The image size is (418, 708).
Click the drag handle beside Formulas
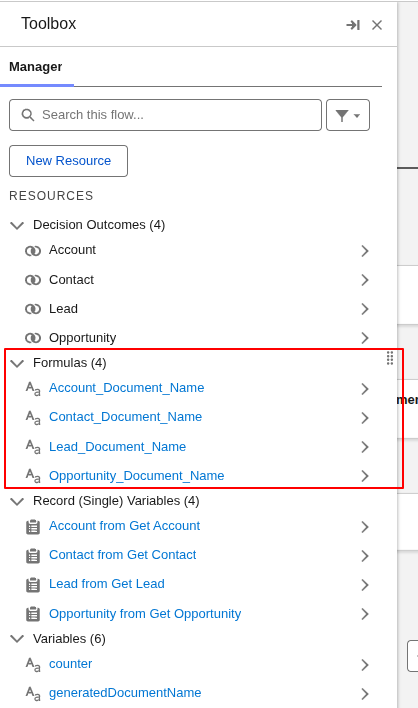(x=390, y=358)
